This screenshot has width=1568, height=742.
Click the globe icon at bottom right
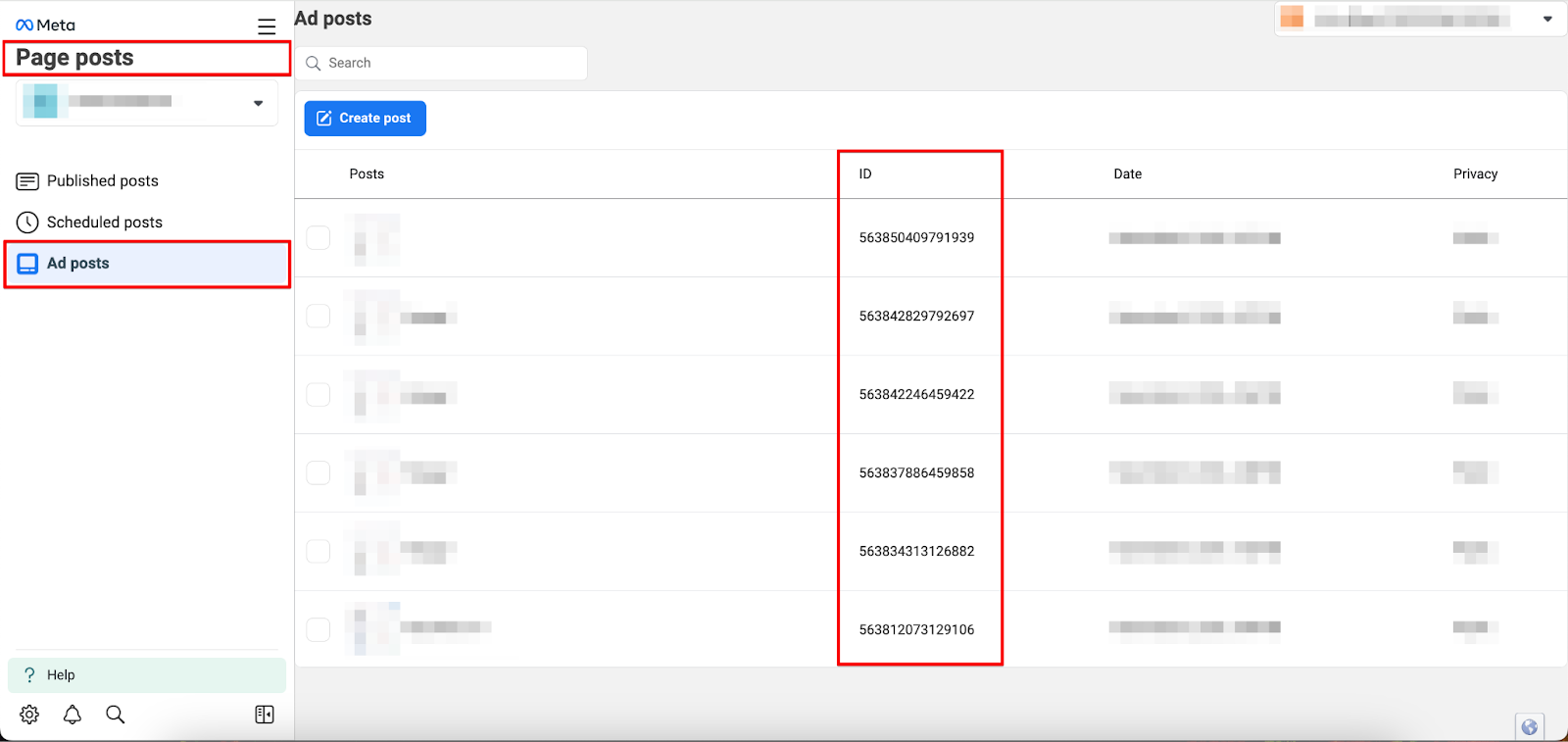(1529, 727)
